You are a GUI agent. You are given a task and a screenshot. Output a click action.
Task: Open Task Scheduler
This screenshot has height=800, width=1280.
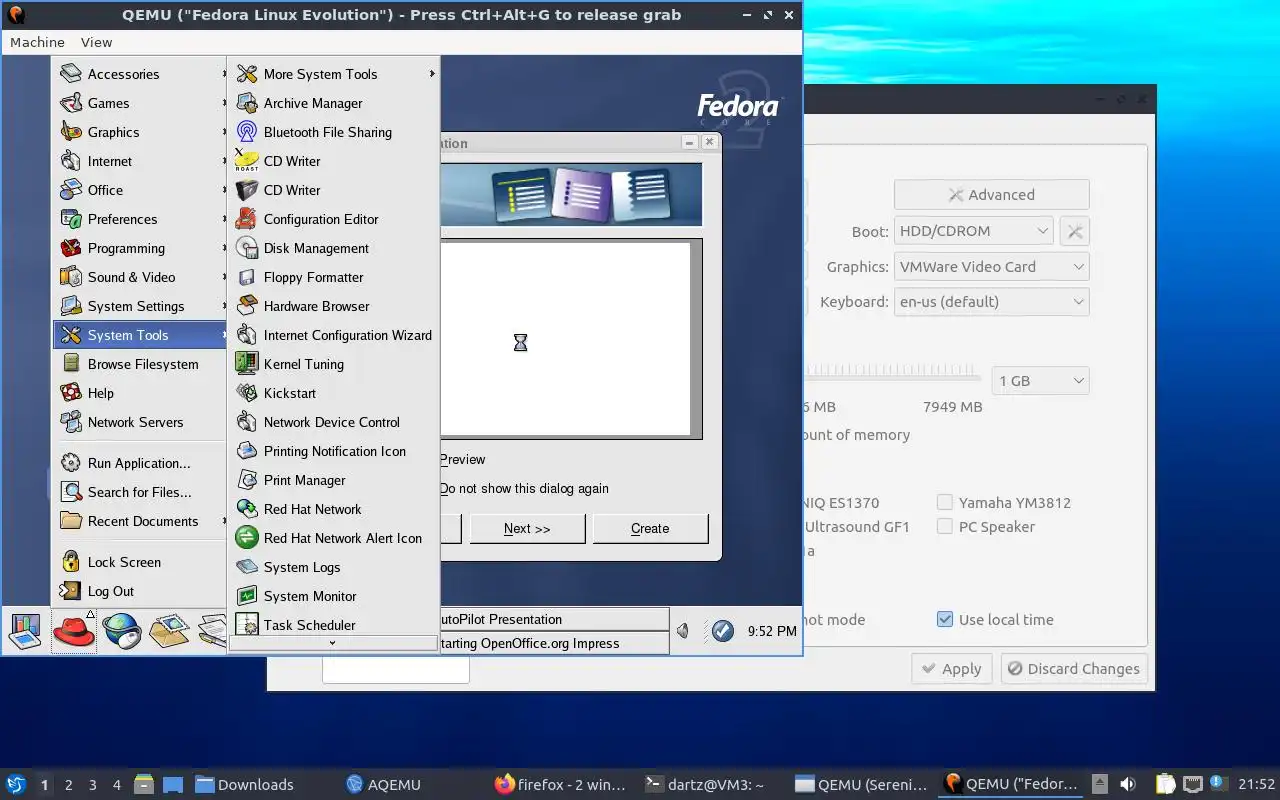click(x=333, y=624)
